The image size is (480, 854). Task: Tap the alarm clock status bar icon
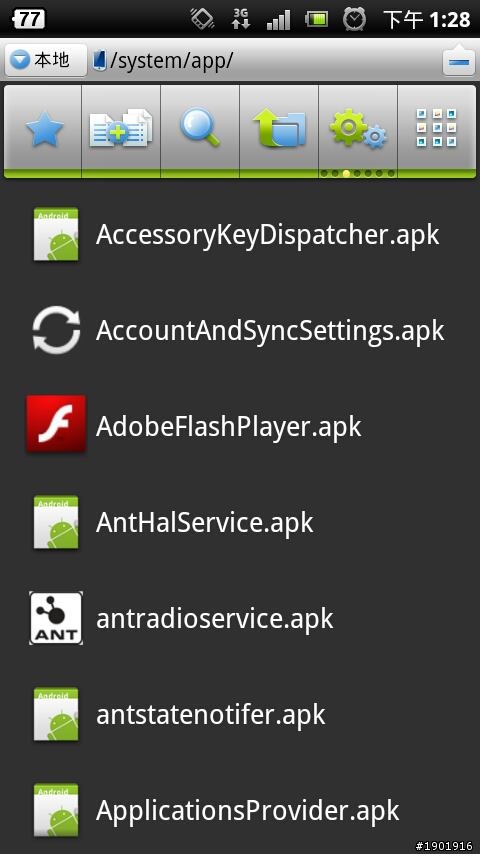click(354, 19)
